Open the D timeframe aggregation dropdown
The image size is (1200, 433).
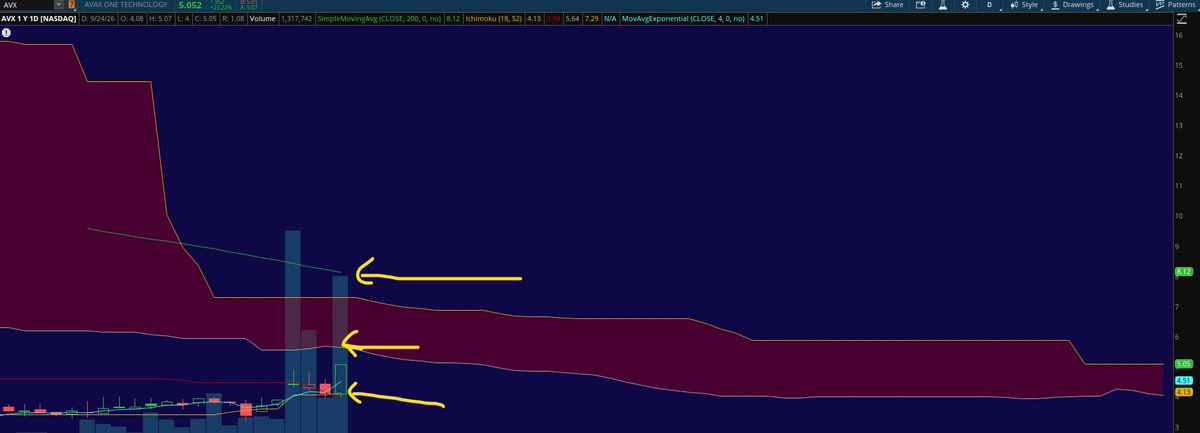(990, 5)
